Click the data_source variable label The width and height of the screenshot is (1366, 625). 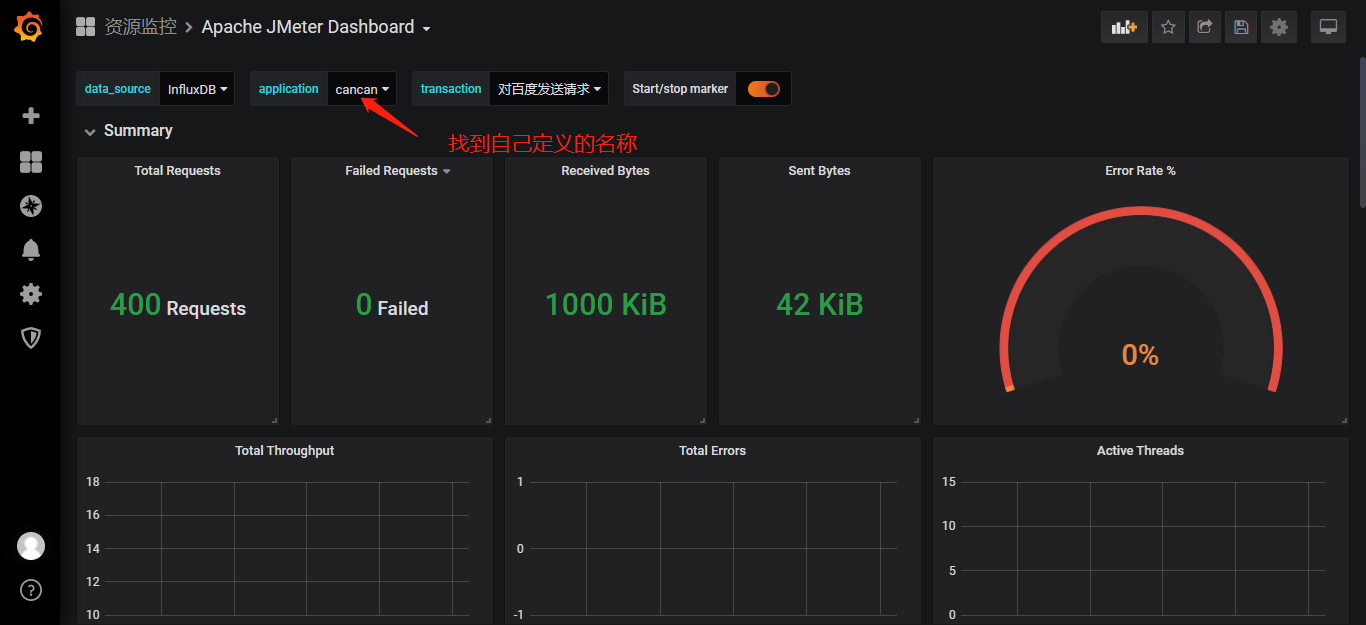118,89
